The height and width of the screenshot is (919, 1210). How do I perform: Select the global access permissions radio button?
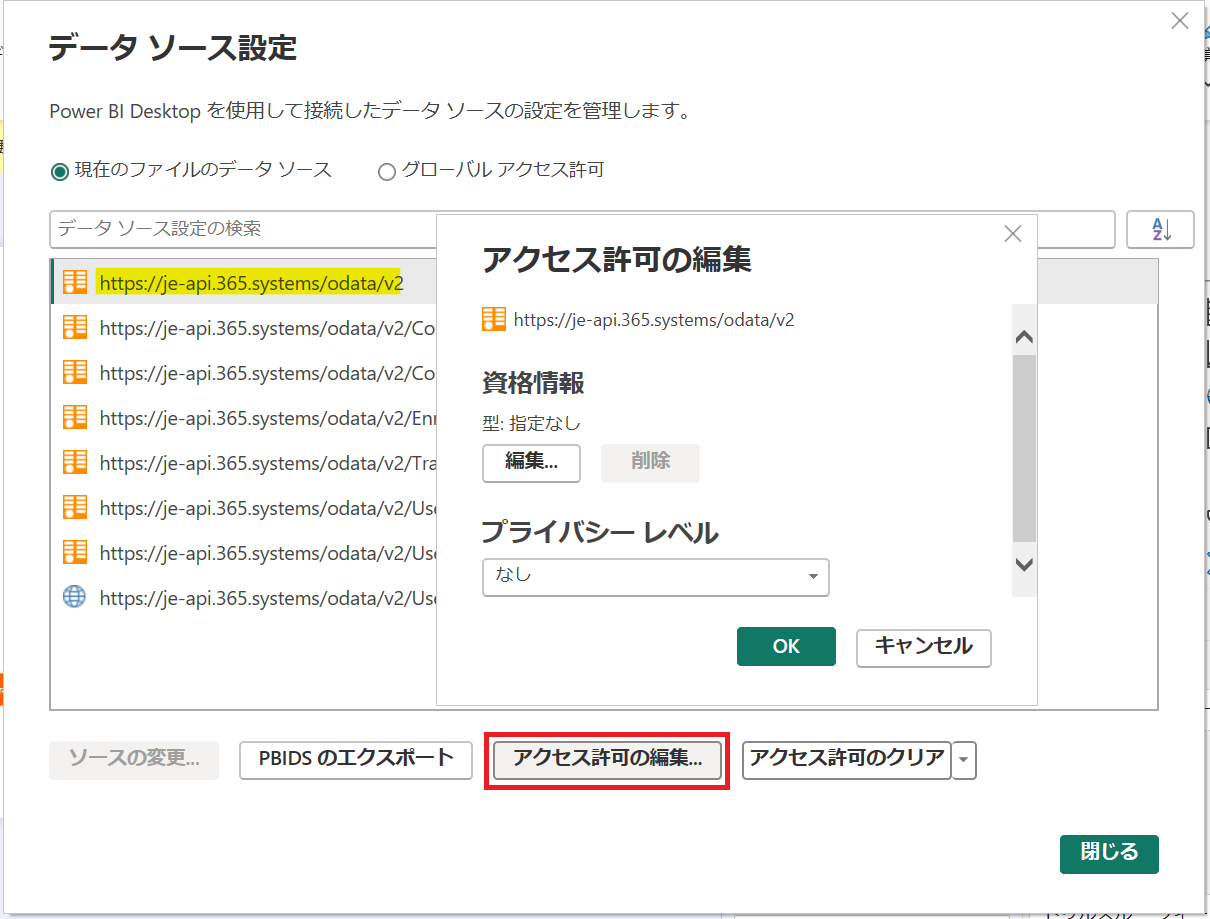coord(386,171)
